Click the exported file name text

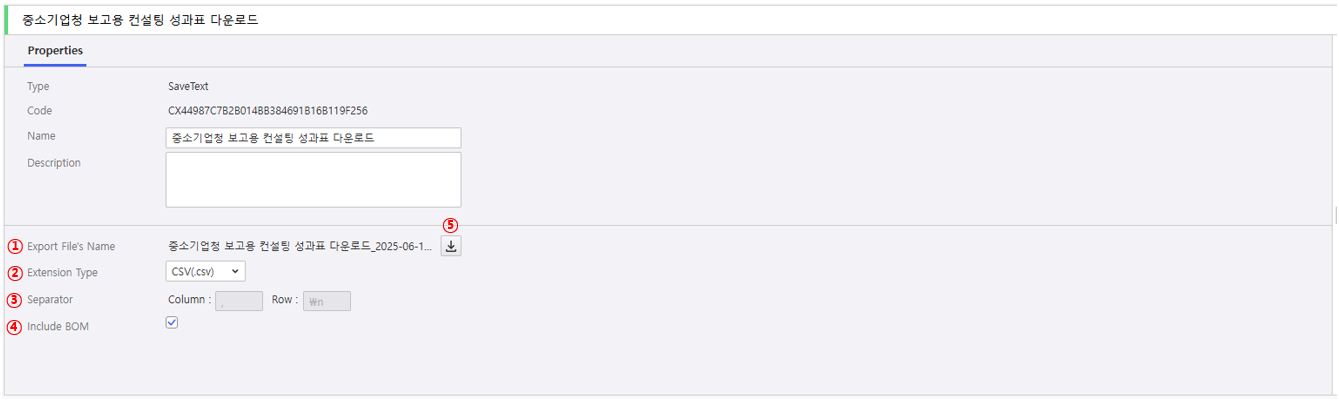tap(300, 246)
